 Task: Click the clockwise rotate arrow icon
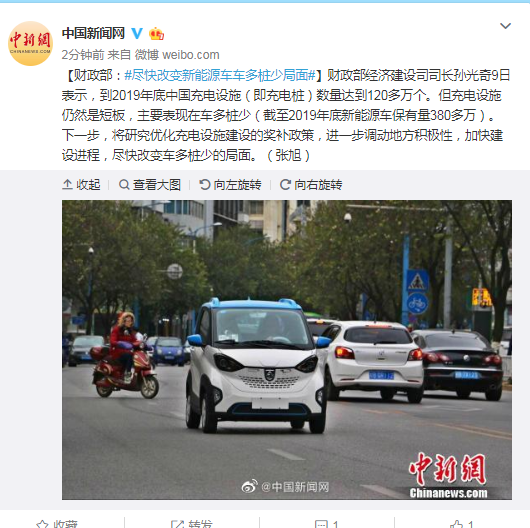pyautogui.click(x=285, y=185)
